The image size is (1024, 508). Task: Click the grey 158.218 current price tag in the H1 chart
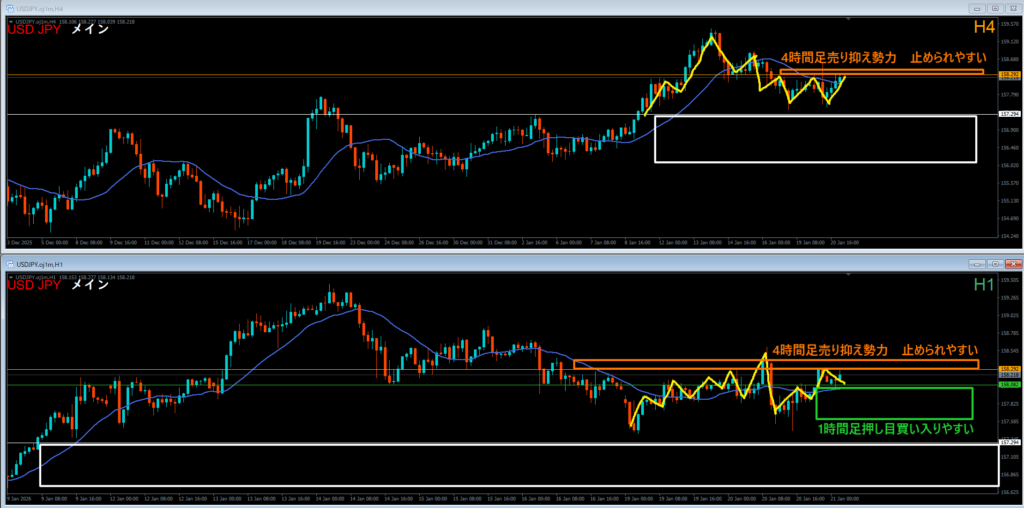pyautogui.click(x=1009, y=376)
